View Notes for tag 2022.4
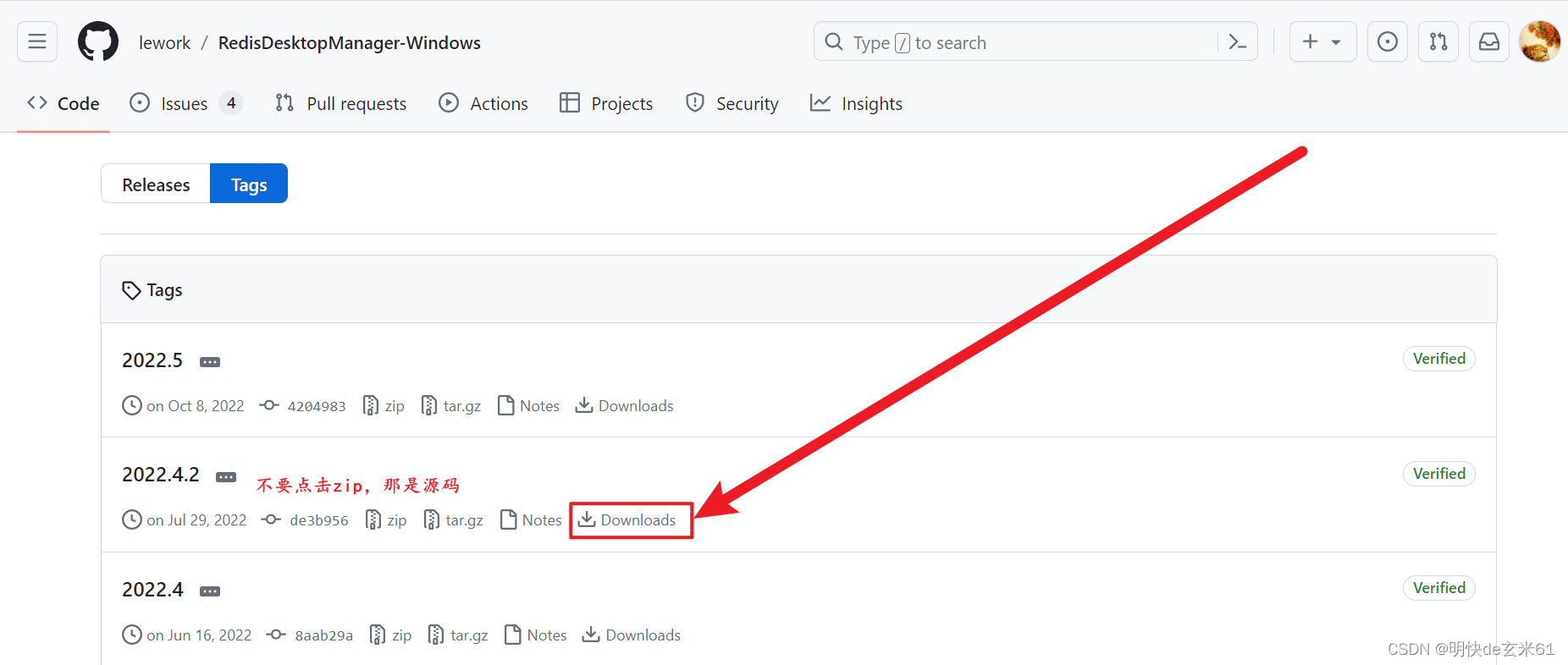 pos(536,635)
